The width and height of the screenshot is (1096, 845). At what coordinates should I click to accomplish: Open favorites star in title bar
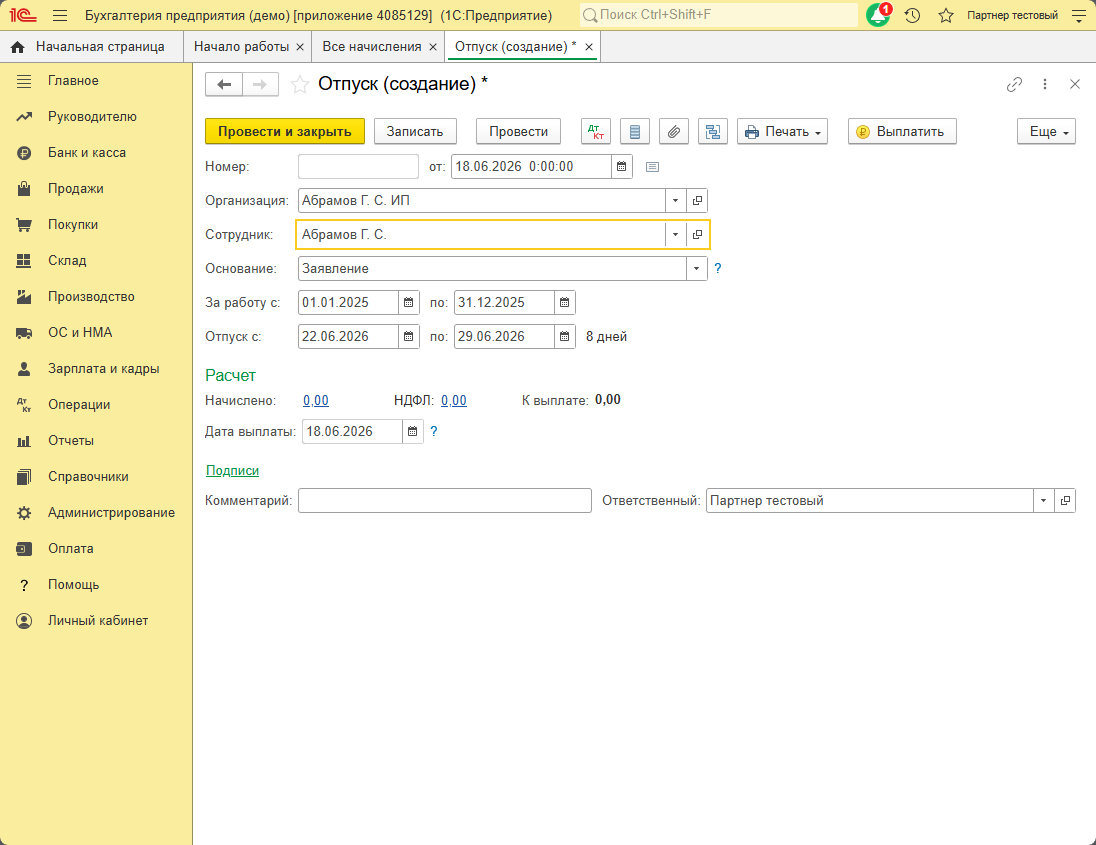point(946,15)
